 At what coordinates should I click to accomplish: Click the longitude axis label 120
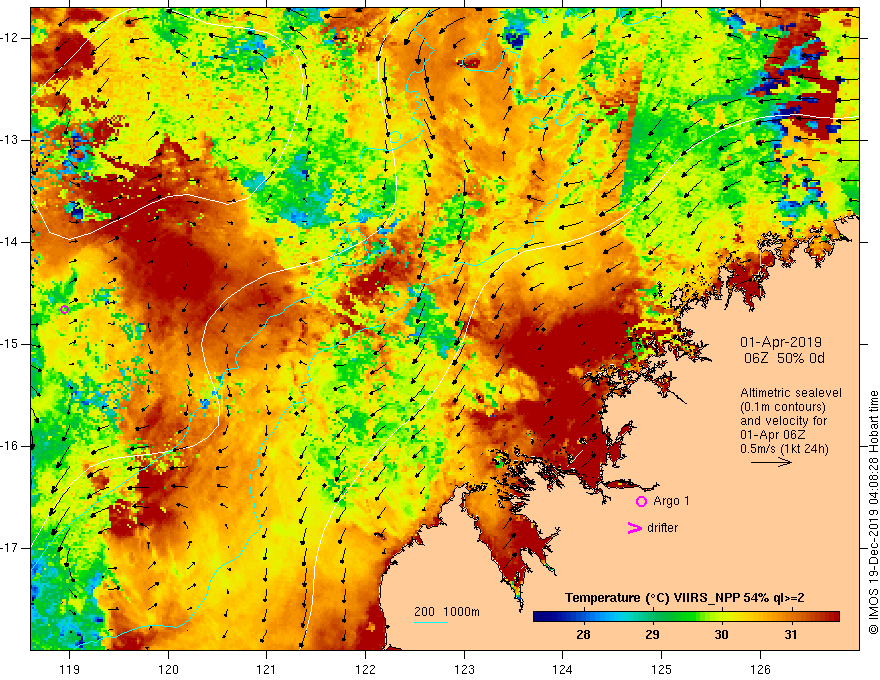pyautogui.click(x=168, y=669)
